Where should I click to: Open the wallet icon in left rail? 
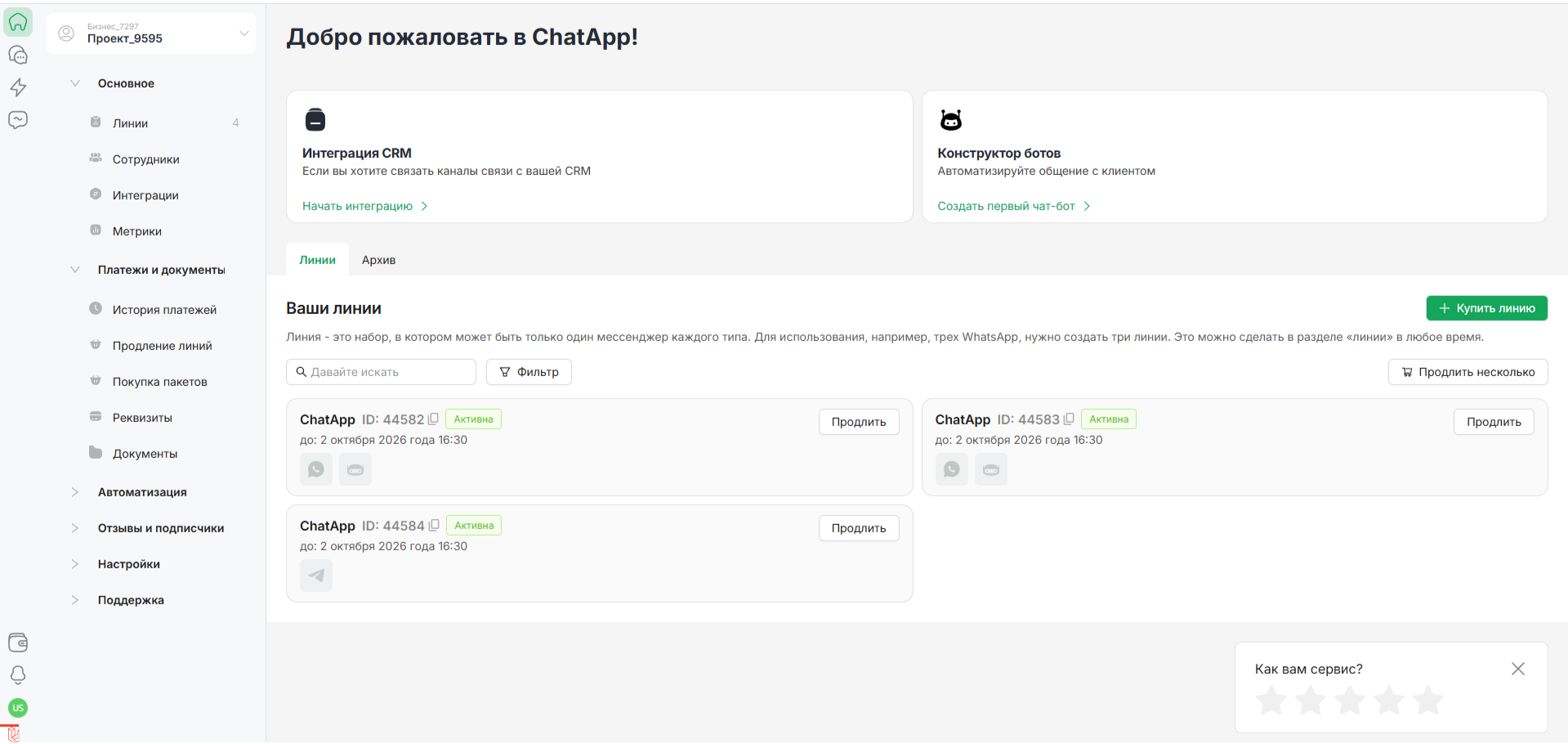pyautogui.click(x=18, y=643)
